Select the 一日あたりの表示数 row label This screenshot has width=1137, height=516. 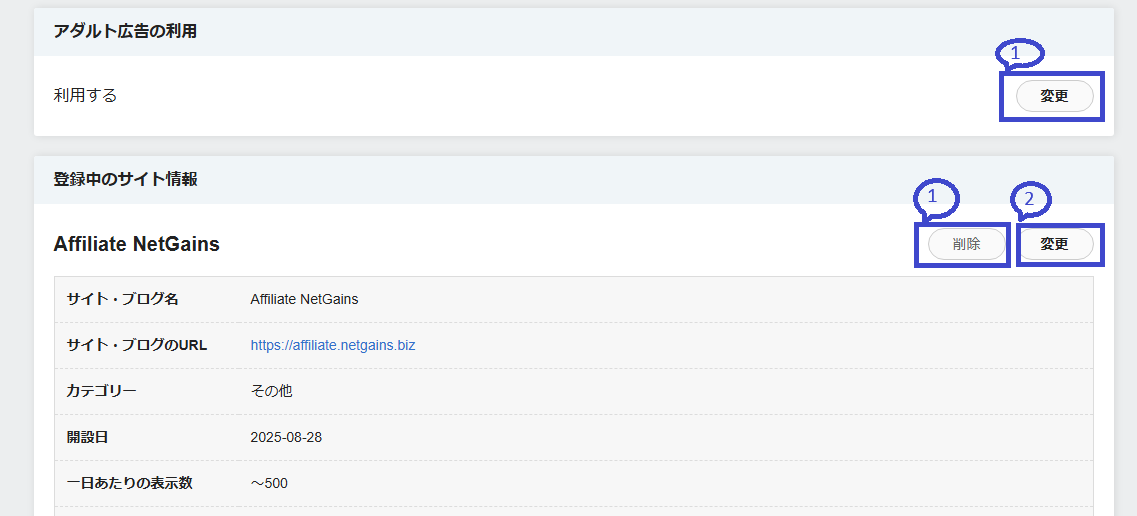coord(129,483)
